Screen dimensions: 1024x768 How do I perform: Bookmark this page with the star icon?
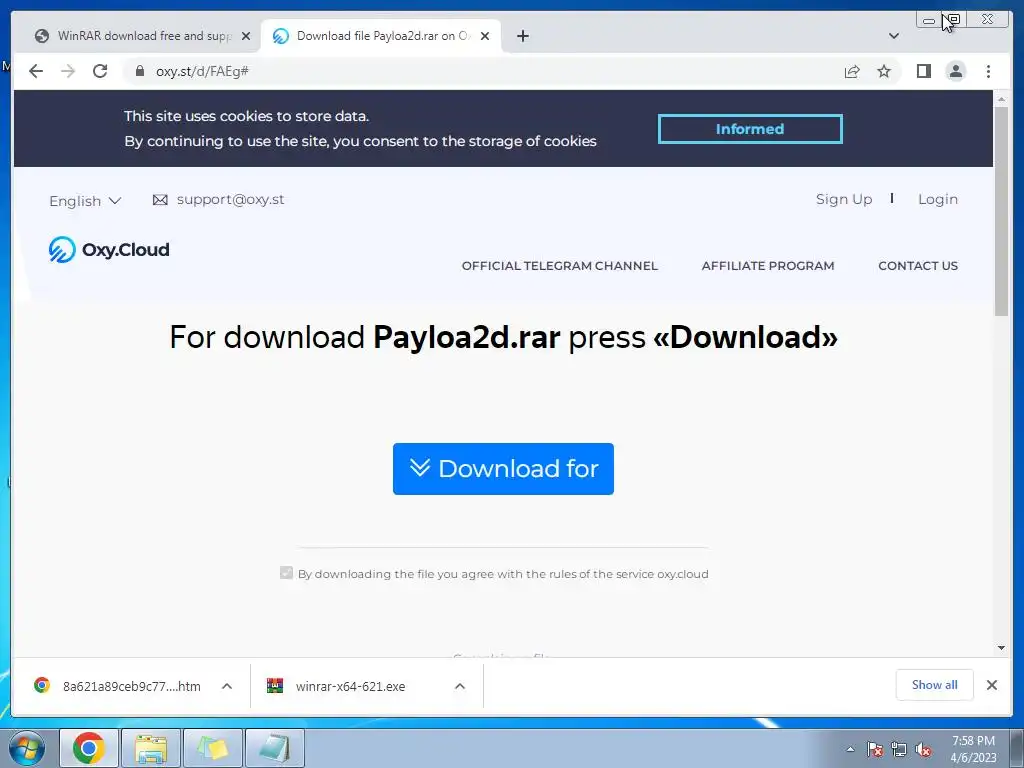884,71
